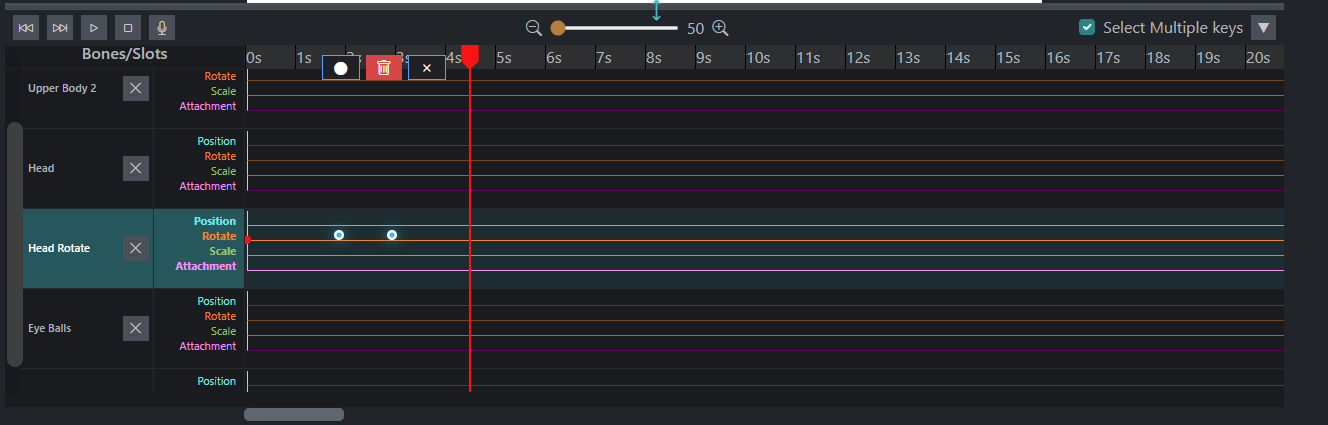Screen dimensions: 1328x425
Task: Skip to the last frame
Action: [x=60, y=28]
